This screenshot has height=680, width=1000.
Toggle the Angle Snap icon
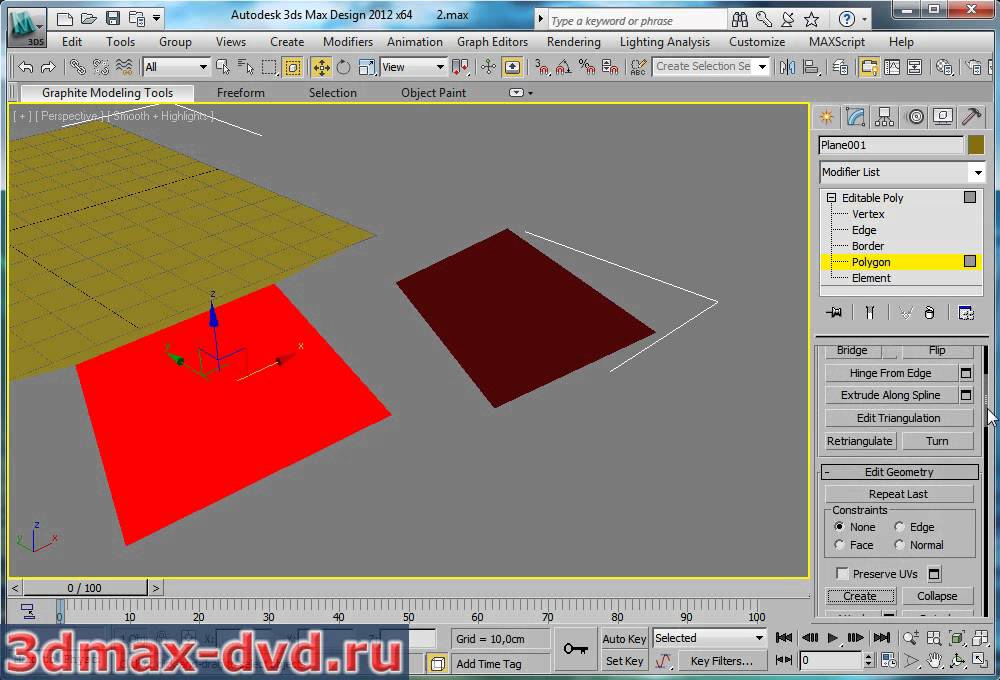click(x=564, y=66)
